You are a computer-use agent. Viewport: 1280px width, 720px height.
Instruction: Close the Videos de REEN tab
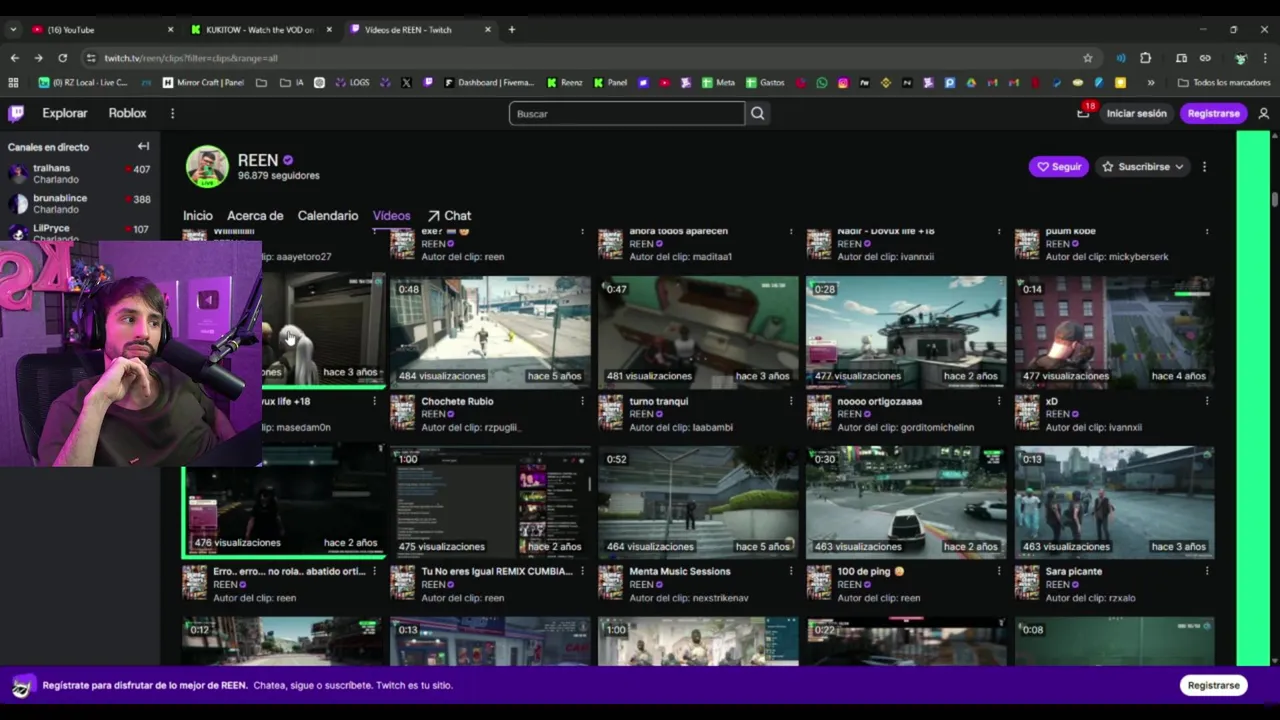click(x=488, y=29)
